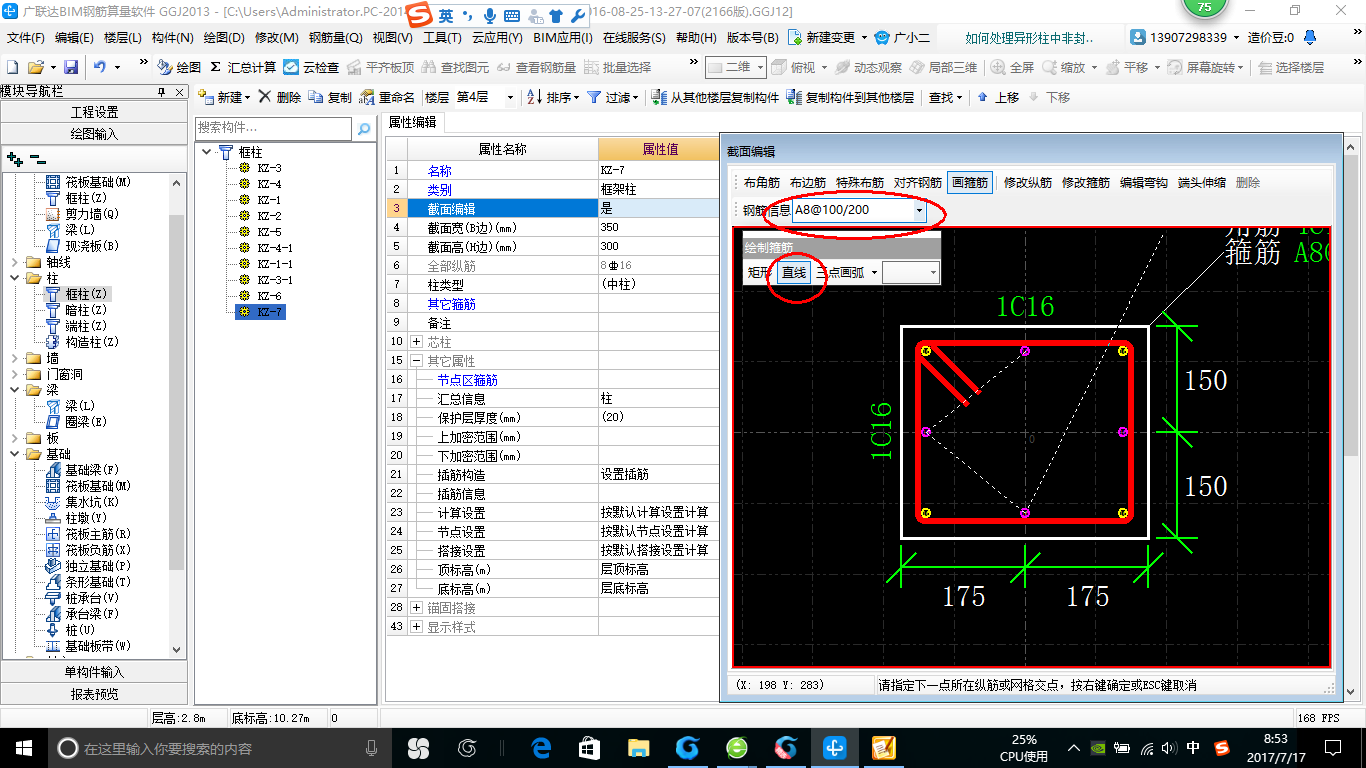Open 绘图 drawing mode

point(180,68)
